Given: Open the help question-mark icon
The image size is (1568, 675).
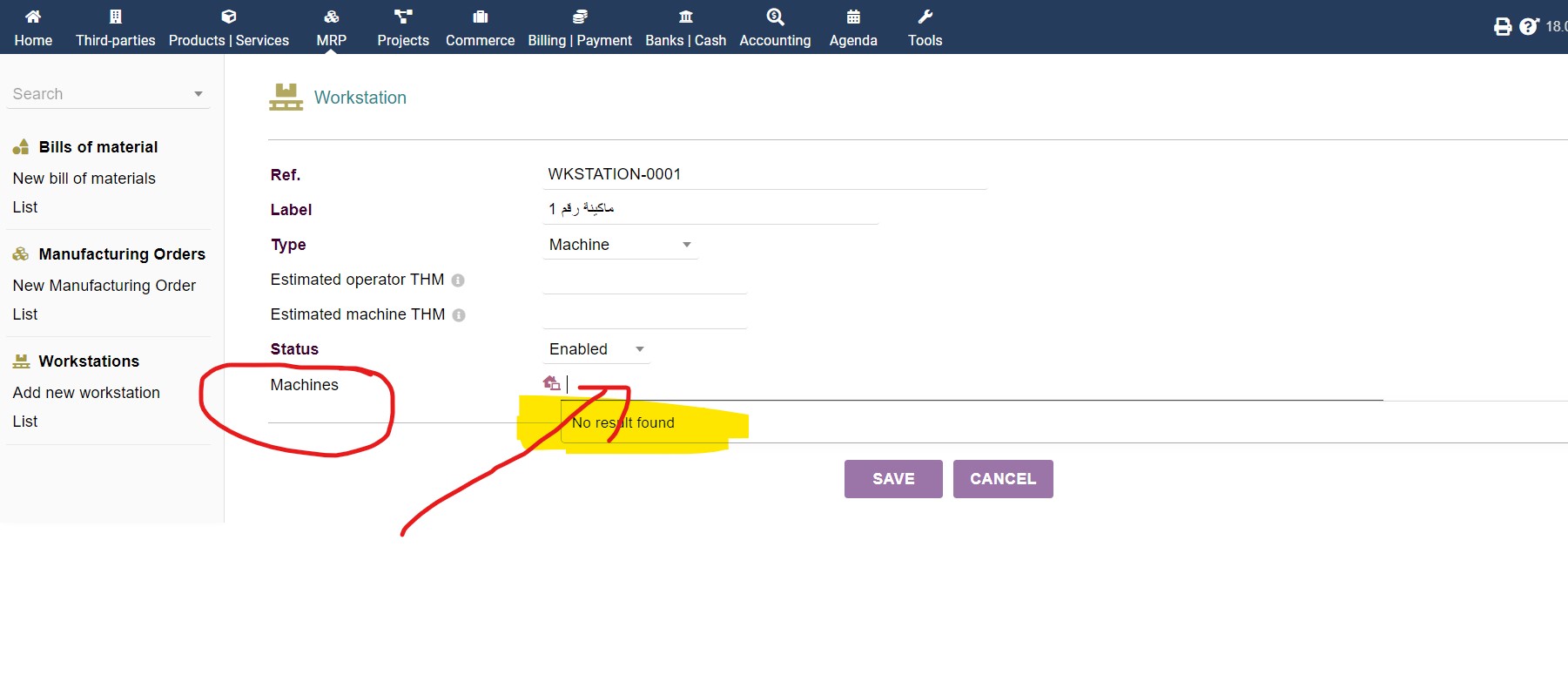Looking at the screenshot, I should coord(1529,27).
